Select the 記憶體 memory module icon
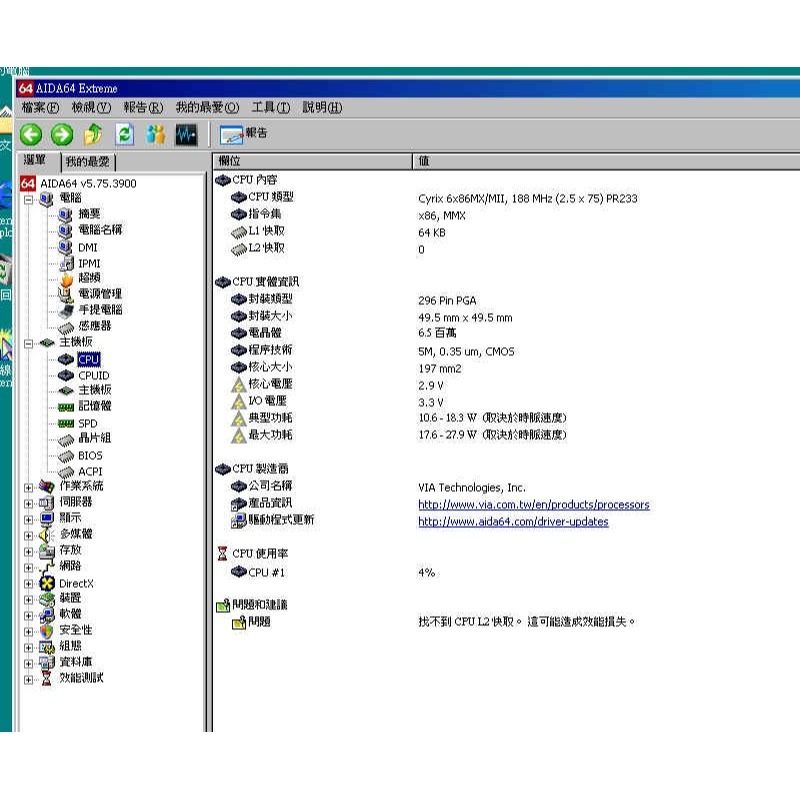 coord(66,407)
